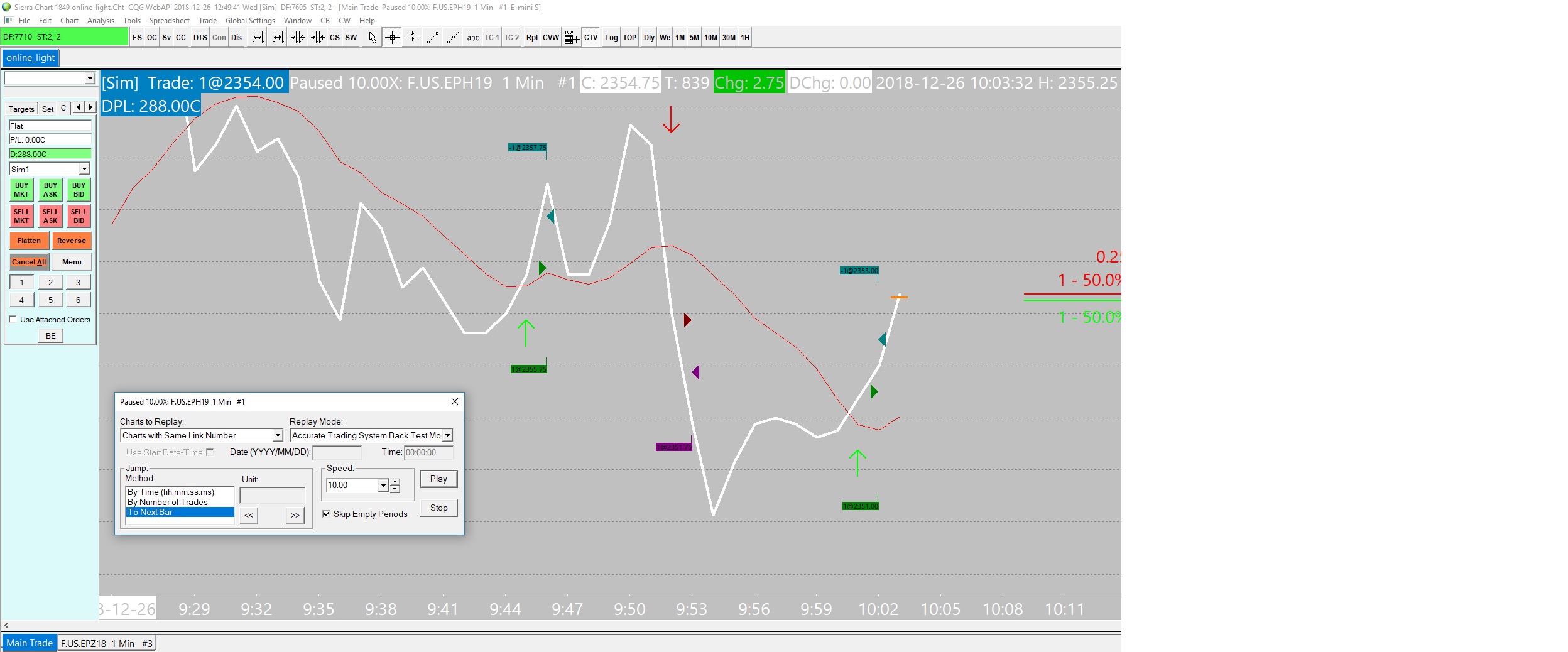Toggle the Use Attached Orders checkbox
This screenshot has height=652, width=1568.
coord(13,319)
